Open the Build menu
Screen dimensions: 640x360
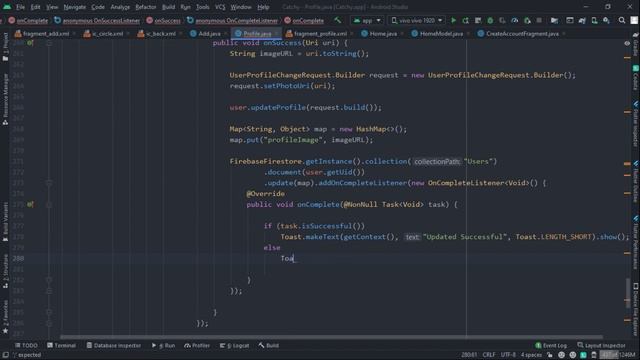pos(168,7)
